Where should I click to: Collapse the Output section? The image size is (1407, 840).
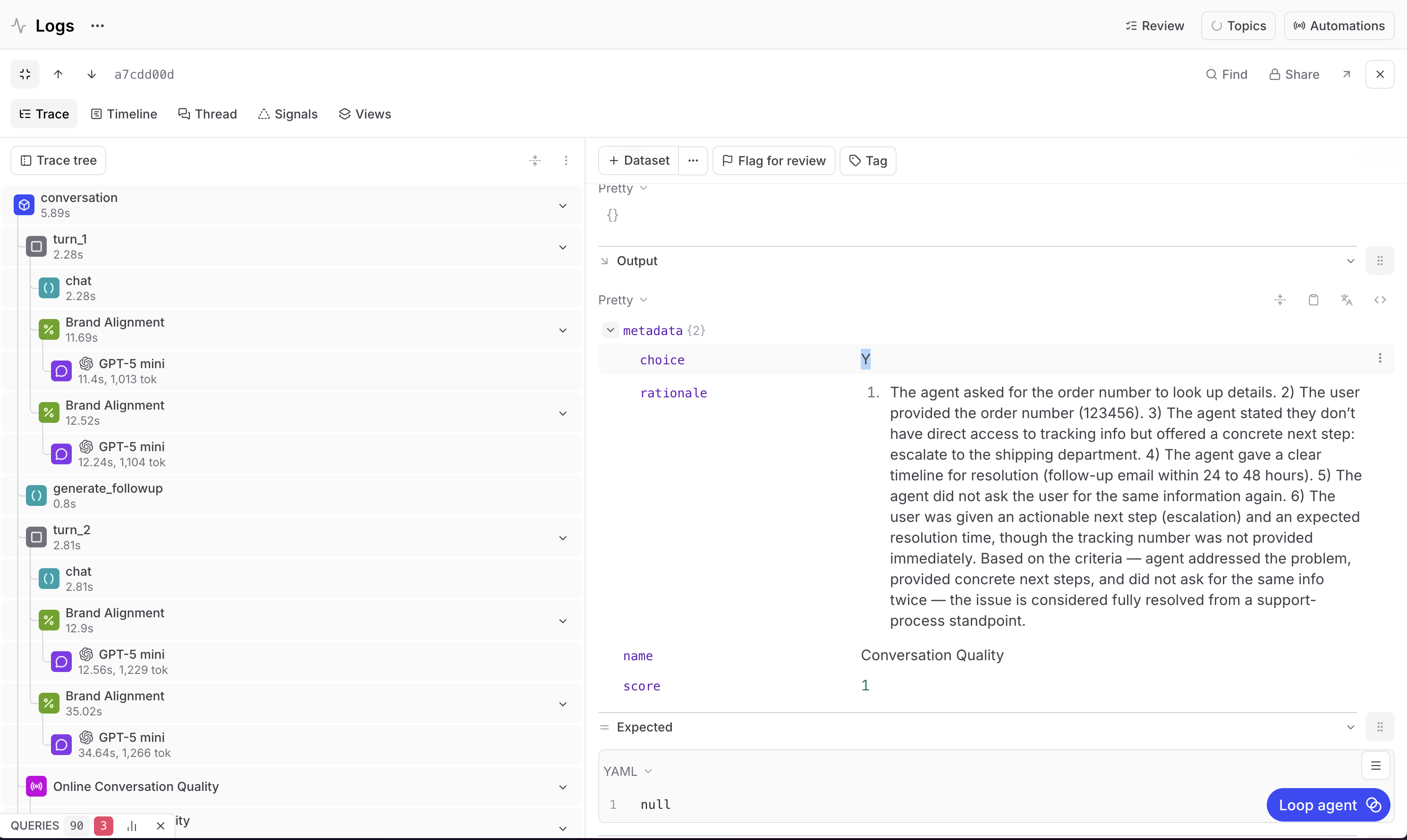(1350, 261)
